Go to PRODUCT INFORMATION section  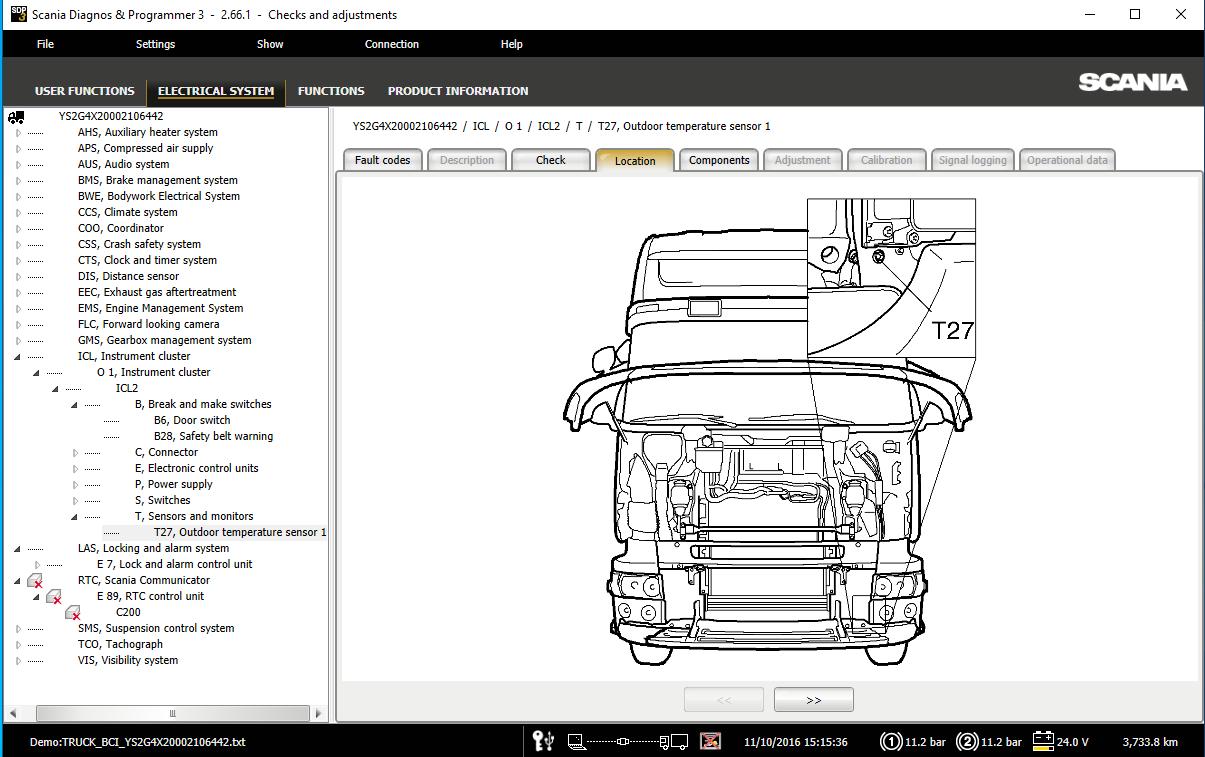click(458, 91)
